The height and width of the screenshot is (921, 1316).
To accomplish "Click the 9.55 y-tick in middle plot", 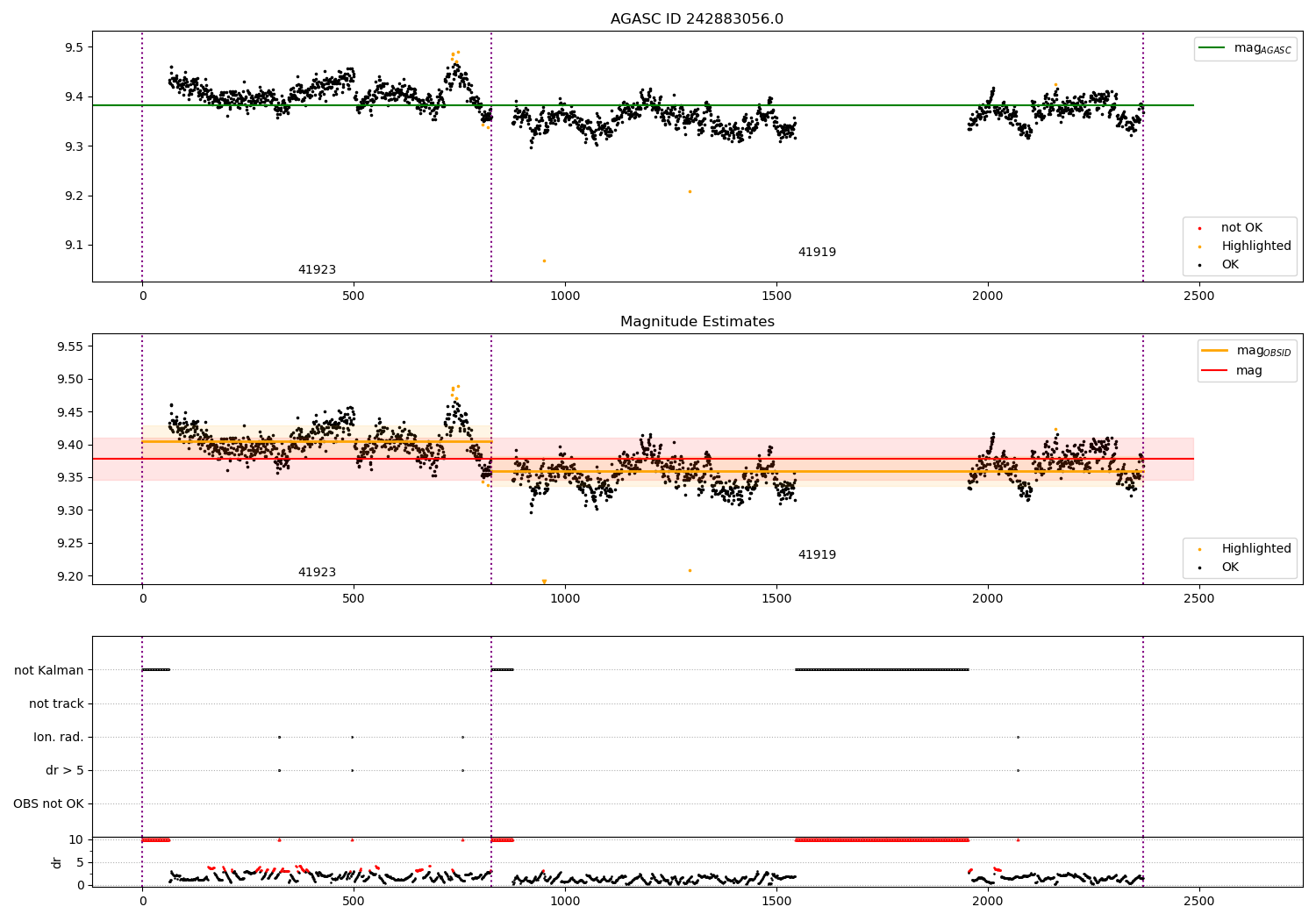I will pyautogui.click(x=70, y=346).
